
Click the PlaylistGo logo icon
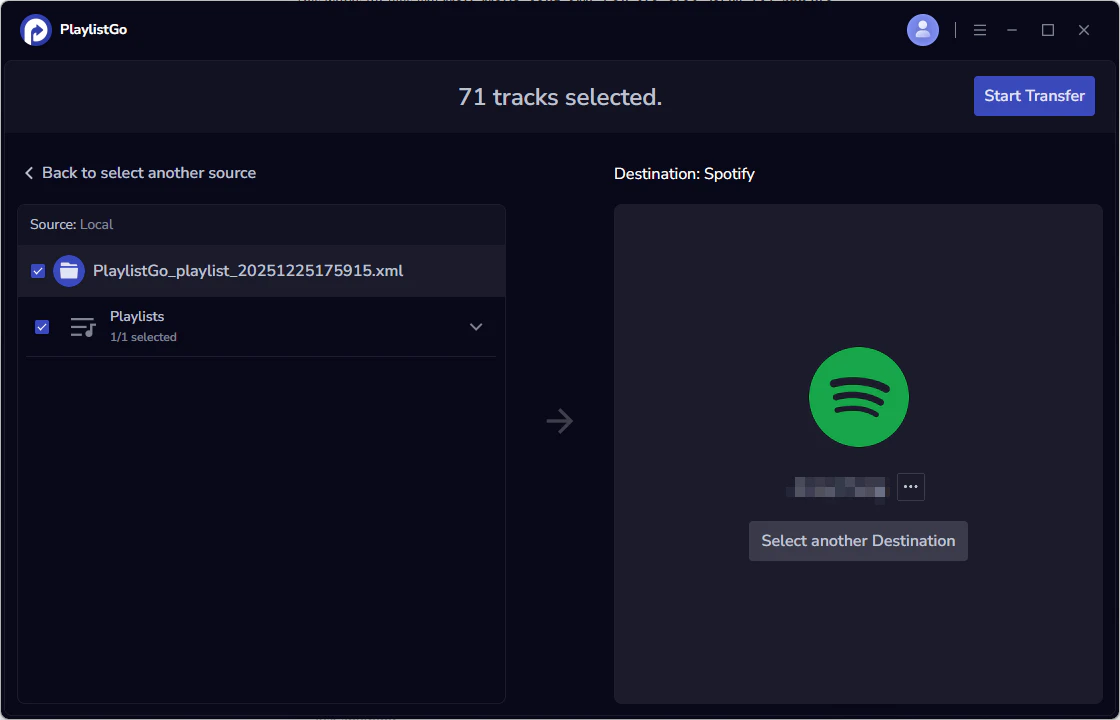pyautogui.click(x=37, y=30)
